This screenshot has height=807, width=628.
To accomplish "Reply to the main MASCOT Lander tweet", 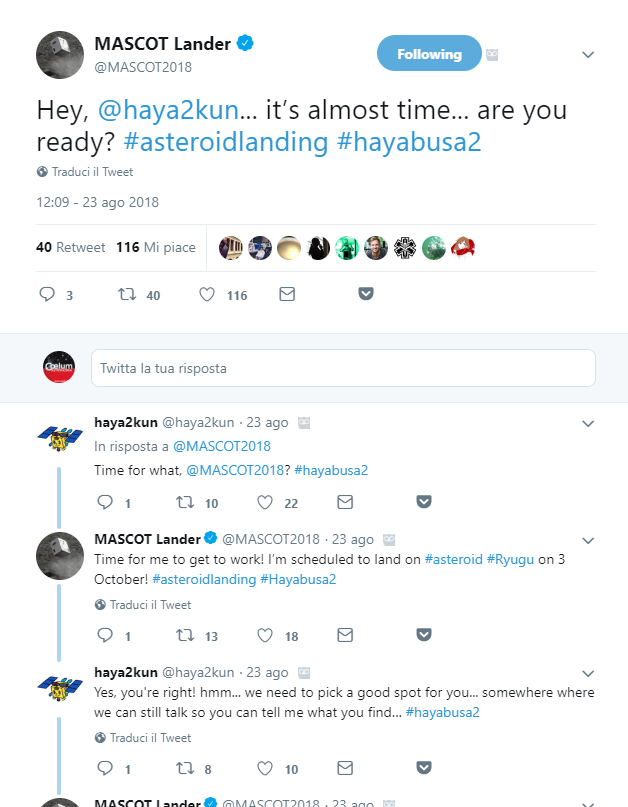I will click(x=46, y=295).
